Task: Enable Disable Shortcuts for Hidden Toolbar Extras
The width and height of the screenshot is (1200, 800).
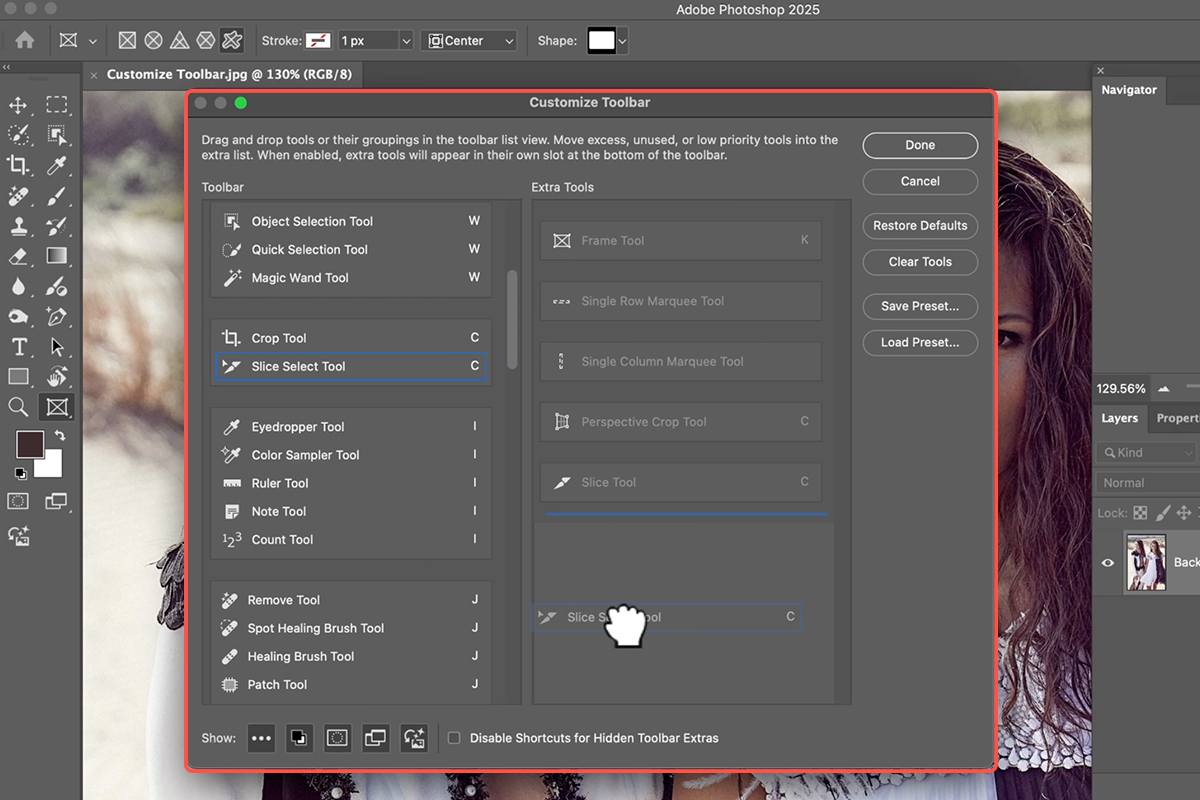Action: tap(455, 738)
